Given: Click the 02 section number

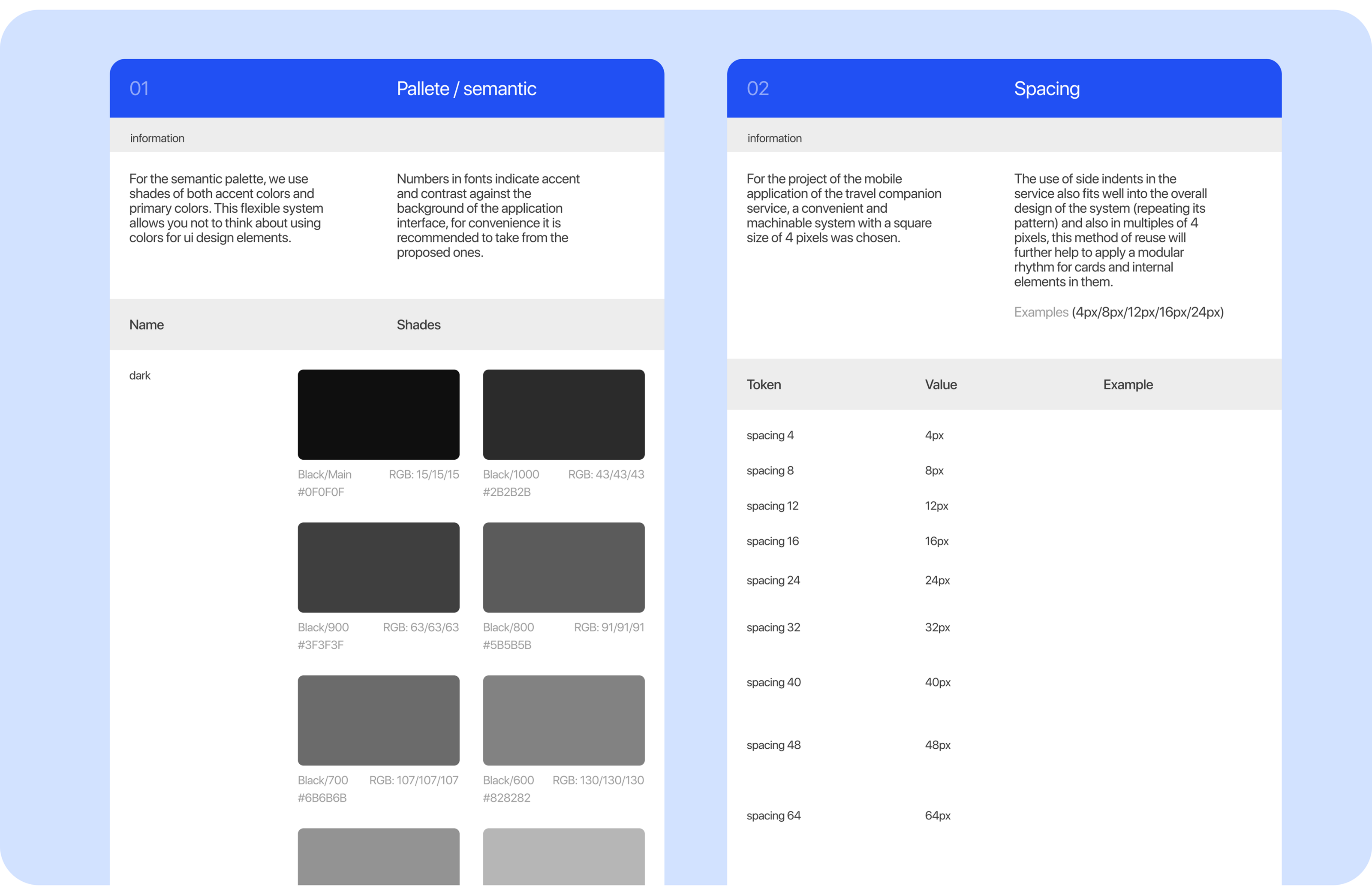Looking at the screenshot, I should [758, 89].
